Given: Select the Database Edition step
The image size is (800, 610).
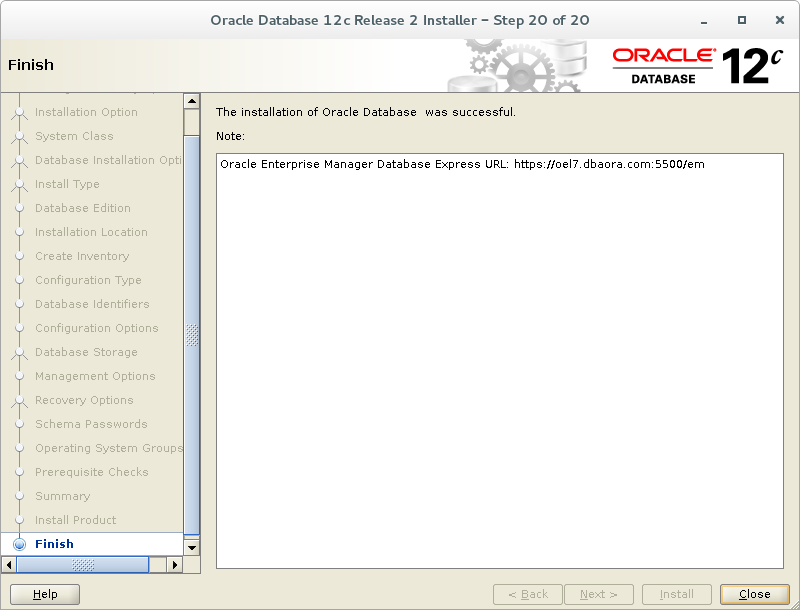Looking at the screenshot, I should (x=83, y=209).
